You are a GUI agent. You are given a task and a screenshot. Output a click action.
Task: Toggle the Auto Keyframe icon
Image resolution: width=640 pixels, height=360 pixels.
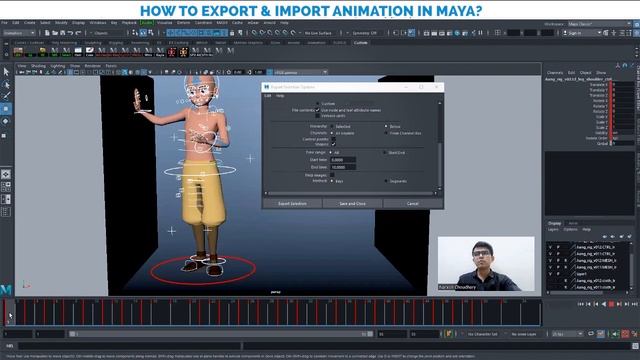(x=625, y=334)
